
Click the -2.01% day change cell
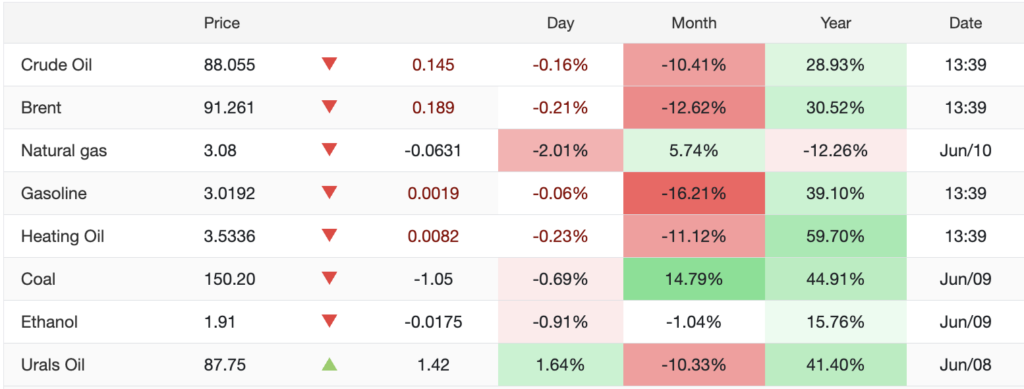[x=560, y=151]
